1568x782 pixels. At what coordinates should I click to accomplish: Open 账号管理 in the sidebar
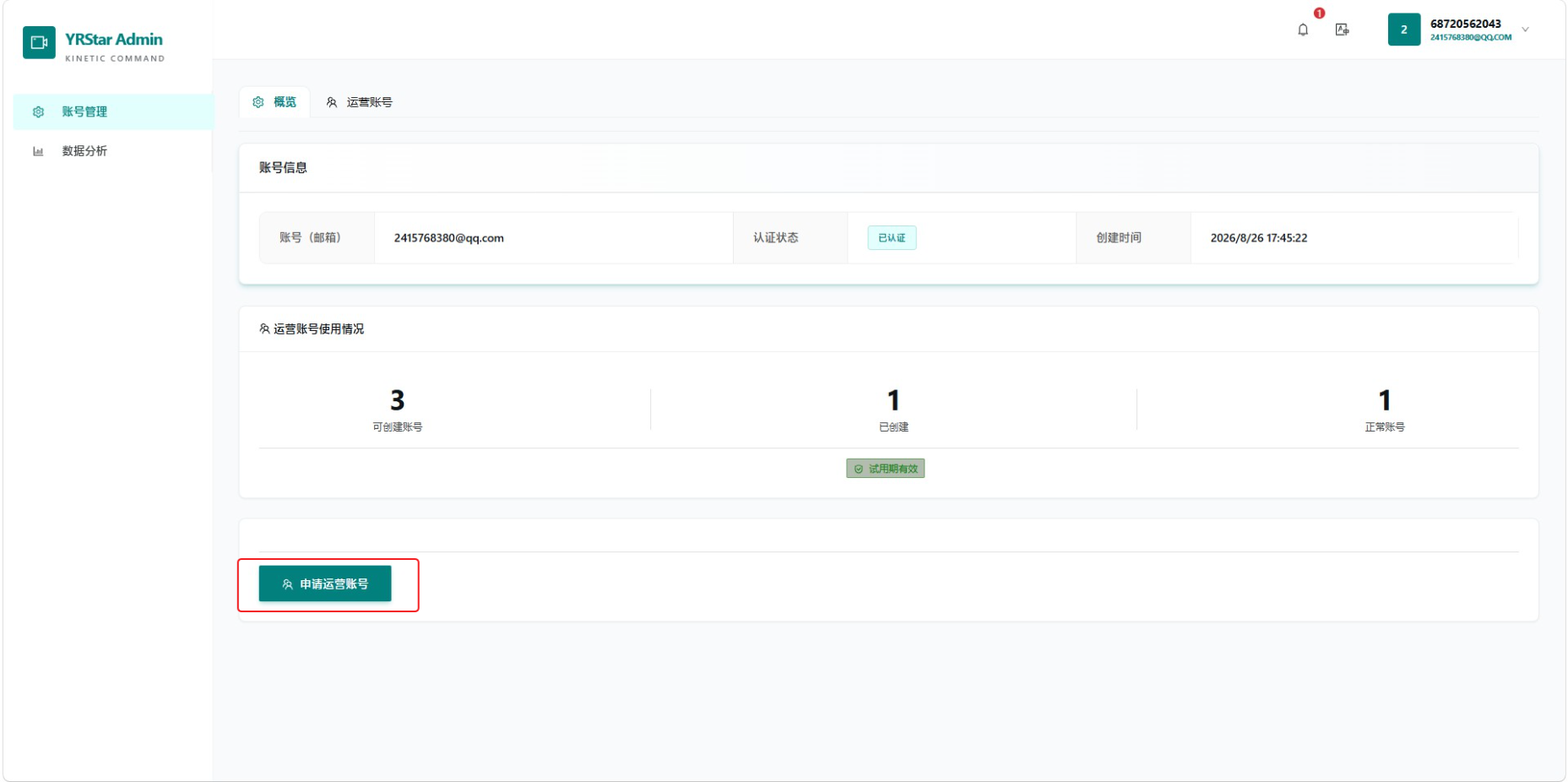click(x=113, y=111)
